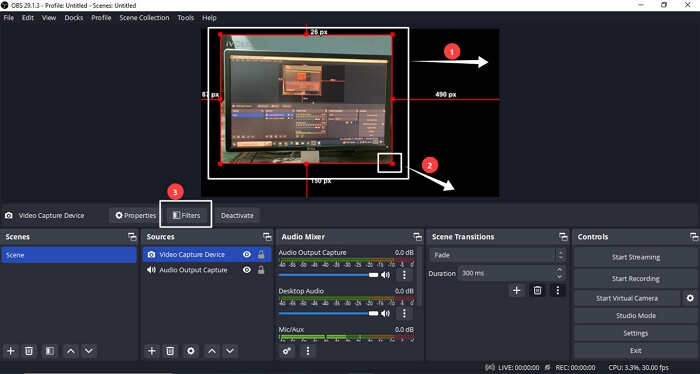Open transition properties three-dot menu
The width and height of the screenshot is (700, 374).
pyautogui.click(x=558, y=291)
